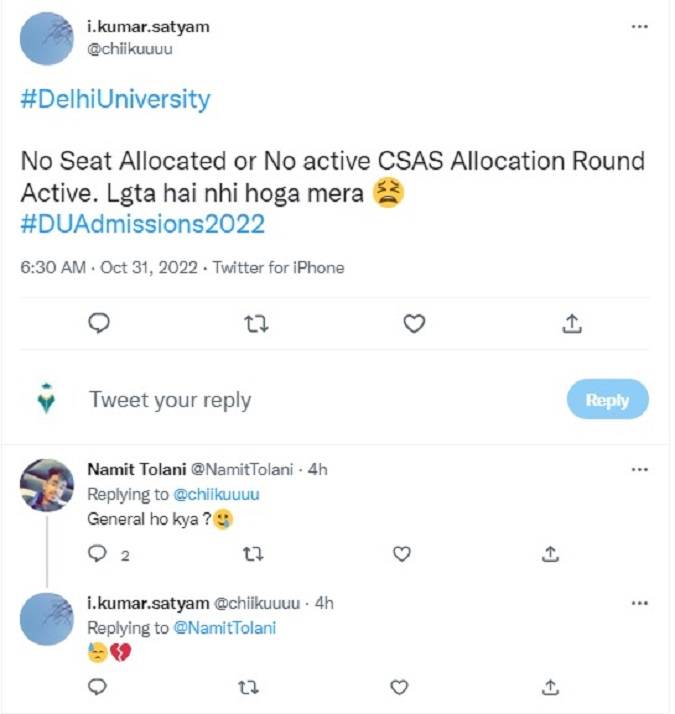The height and width of the screenshot is (714, 675).
Task: Open Namit Tolani's profile picture
Action: [47, 485]
